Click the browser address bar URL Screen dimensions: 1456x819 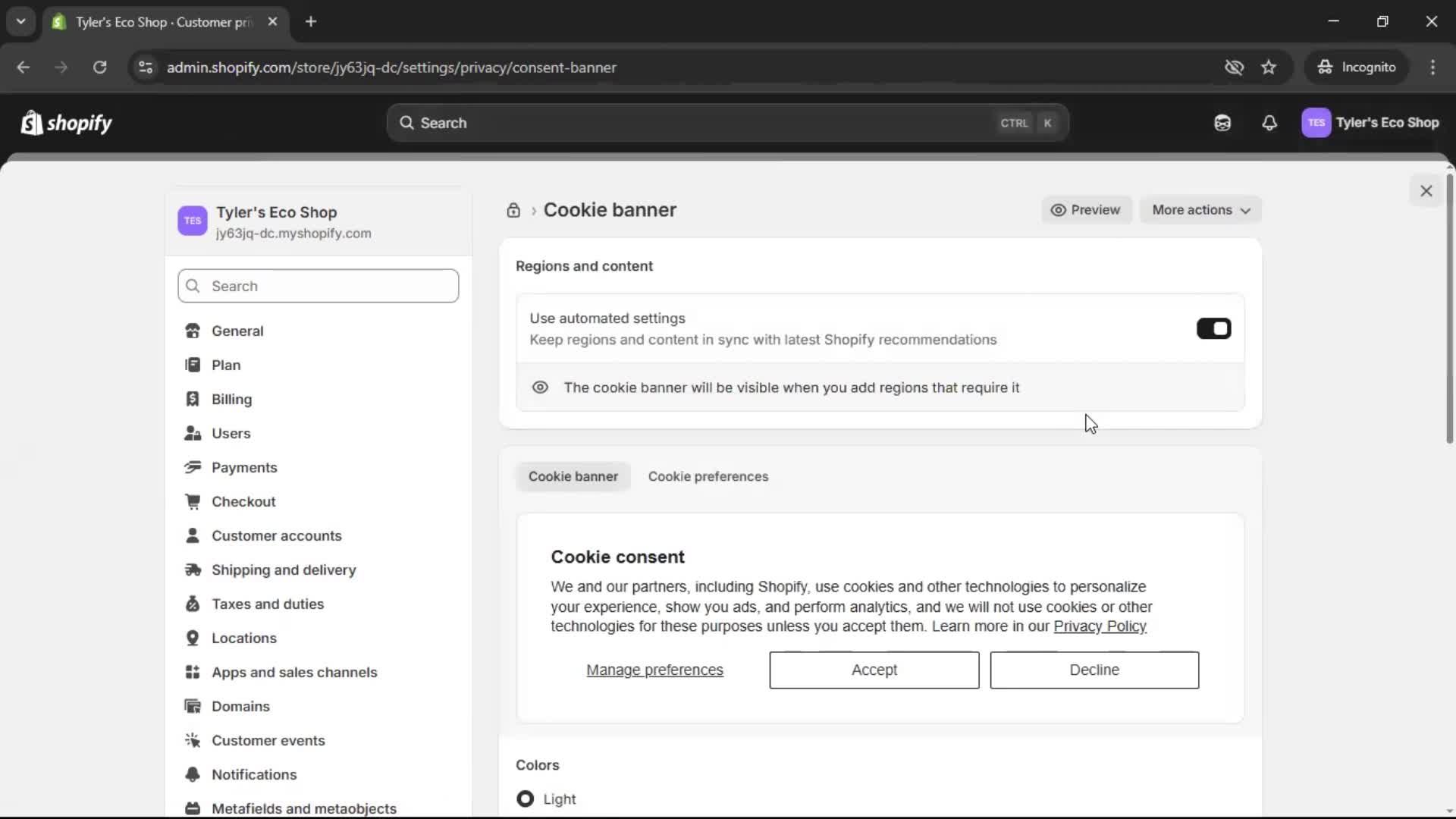[x=391, y=67]
